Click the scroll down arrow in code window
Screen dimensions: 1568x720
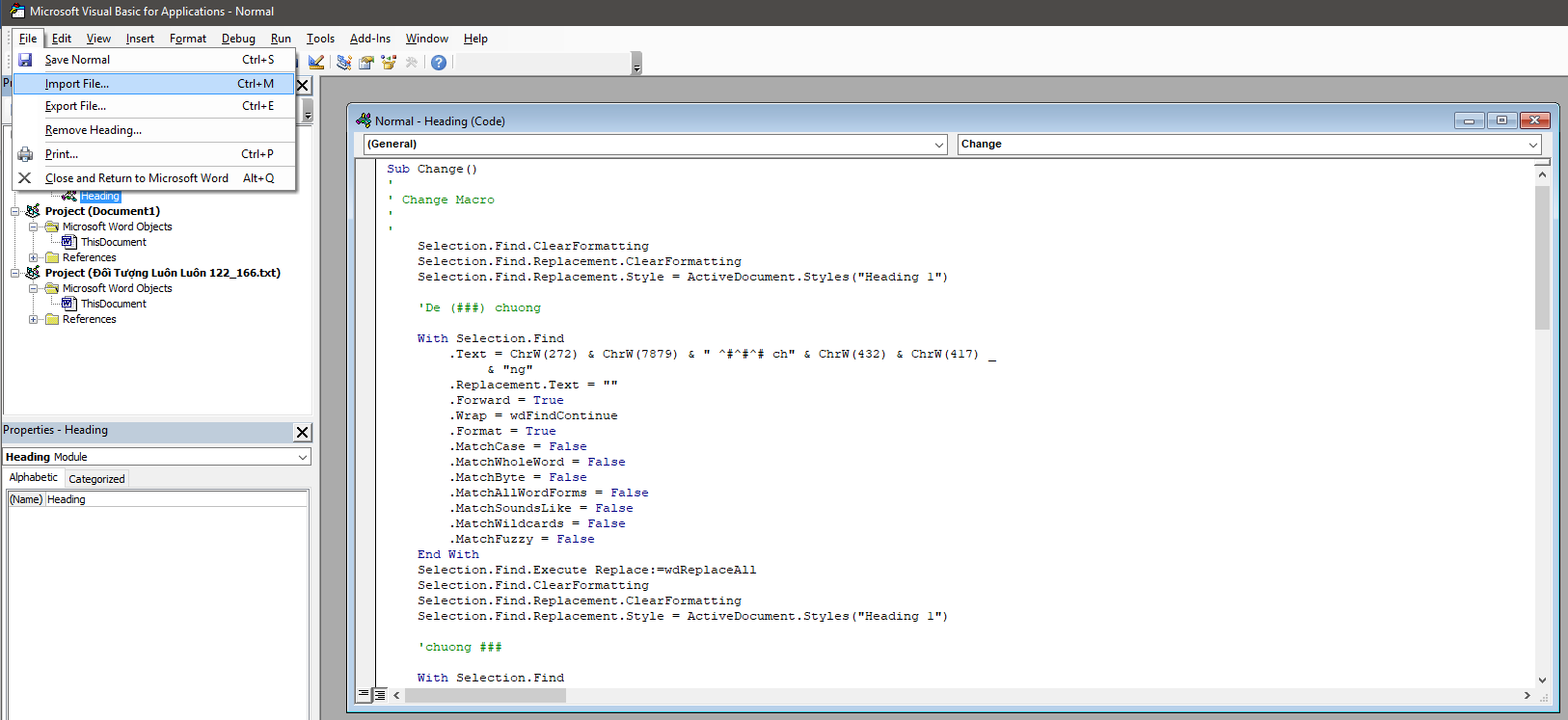(x=1542, y=680)
